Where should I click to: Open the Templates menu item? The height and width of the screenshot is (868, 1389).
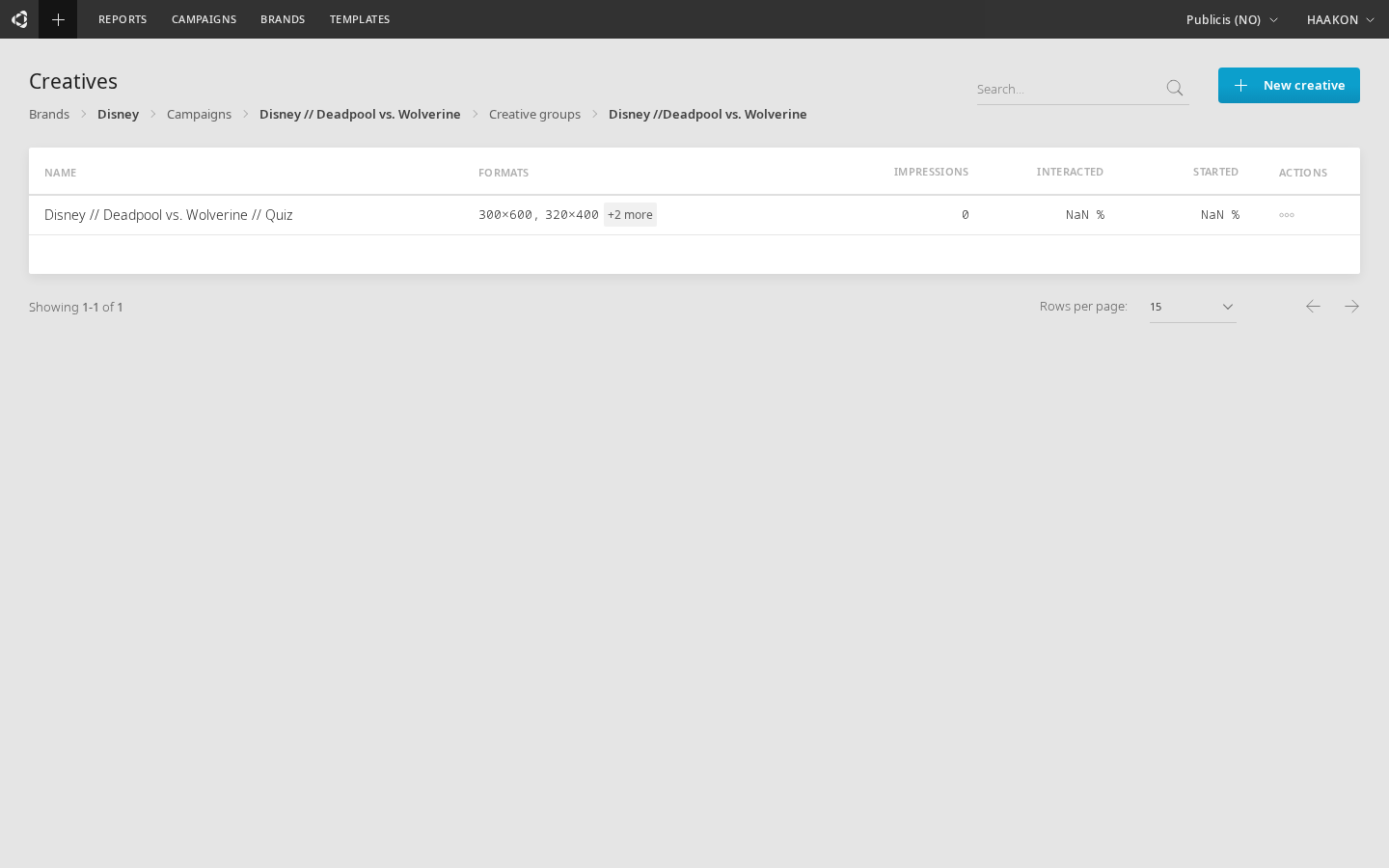[360, 19]
